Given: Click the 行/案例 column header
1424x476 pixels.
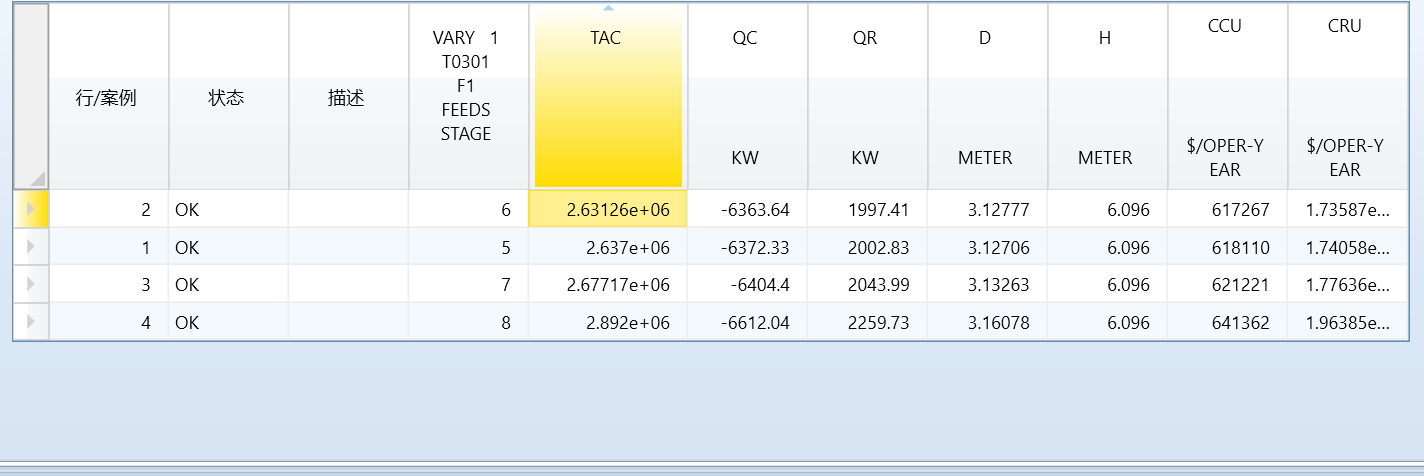Looking at the screenshot, I should tap(108, 98).
